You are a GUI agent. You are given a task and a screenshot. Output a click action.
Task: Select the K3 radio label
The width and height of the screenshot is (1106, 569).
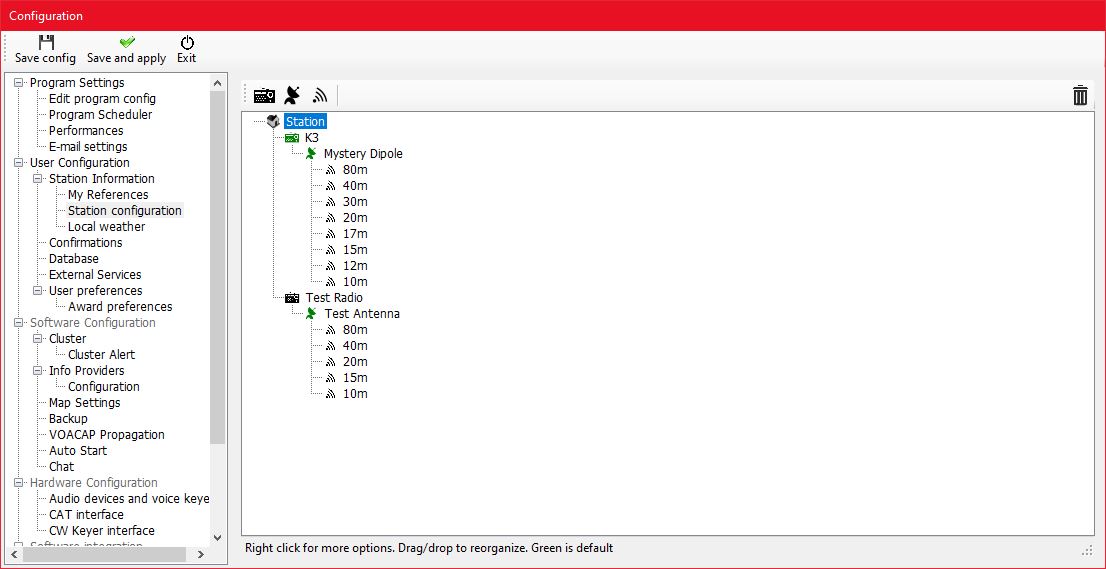312,137
